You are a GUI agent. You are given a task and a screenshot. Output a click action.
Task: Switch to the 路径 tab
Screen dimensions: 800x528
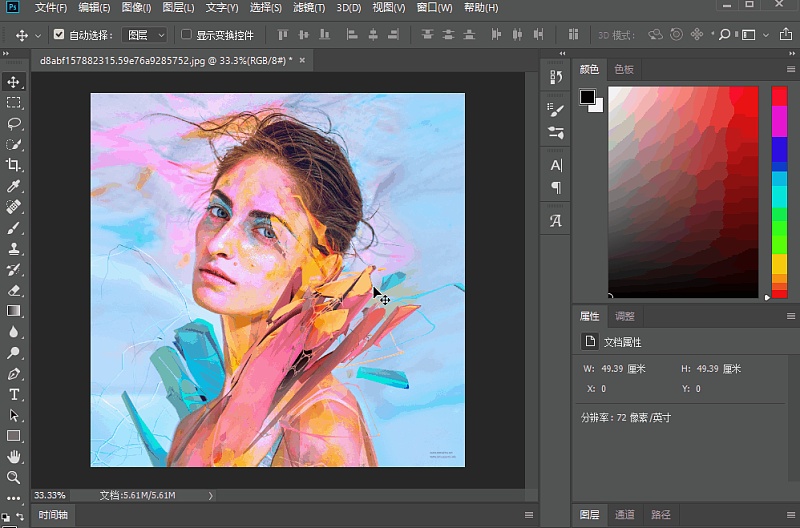661,515
